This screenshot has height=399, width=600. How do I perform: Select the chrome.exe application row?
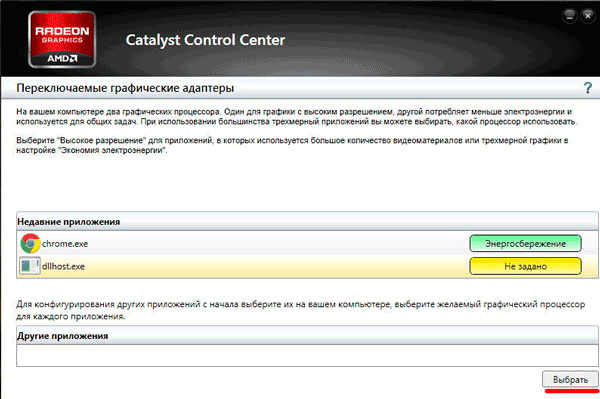[307, 244]
